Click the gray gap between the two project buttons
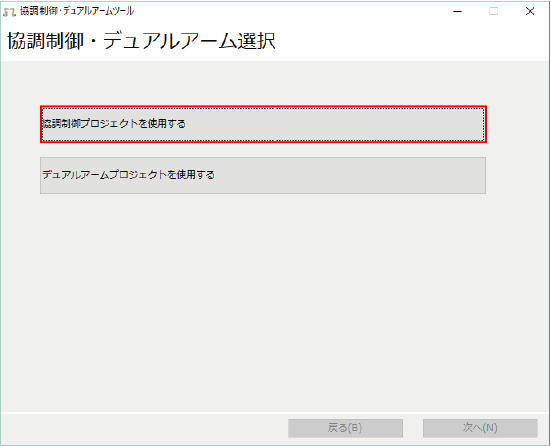Viewport: 551px width, 446px height. click(x=263, y=150)
